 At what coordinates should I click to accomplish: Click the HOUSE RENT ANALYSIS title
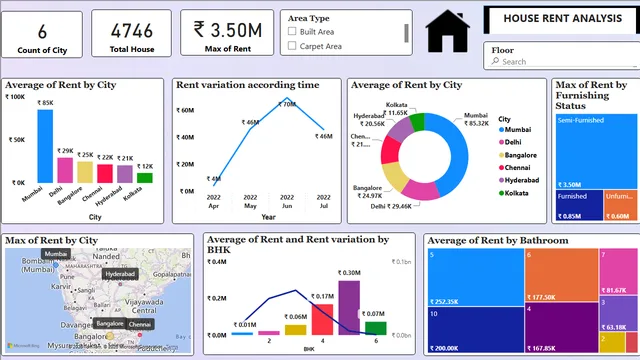pyautogui.click(x=562, y=18)
